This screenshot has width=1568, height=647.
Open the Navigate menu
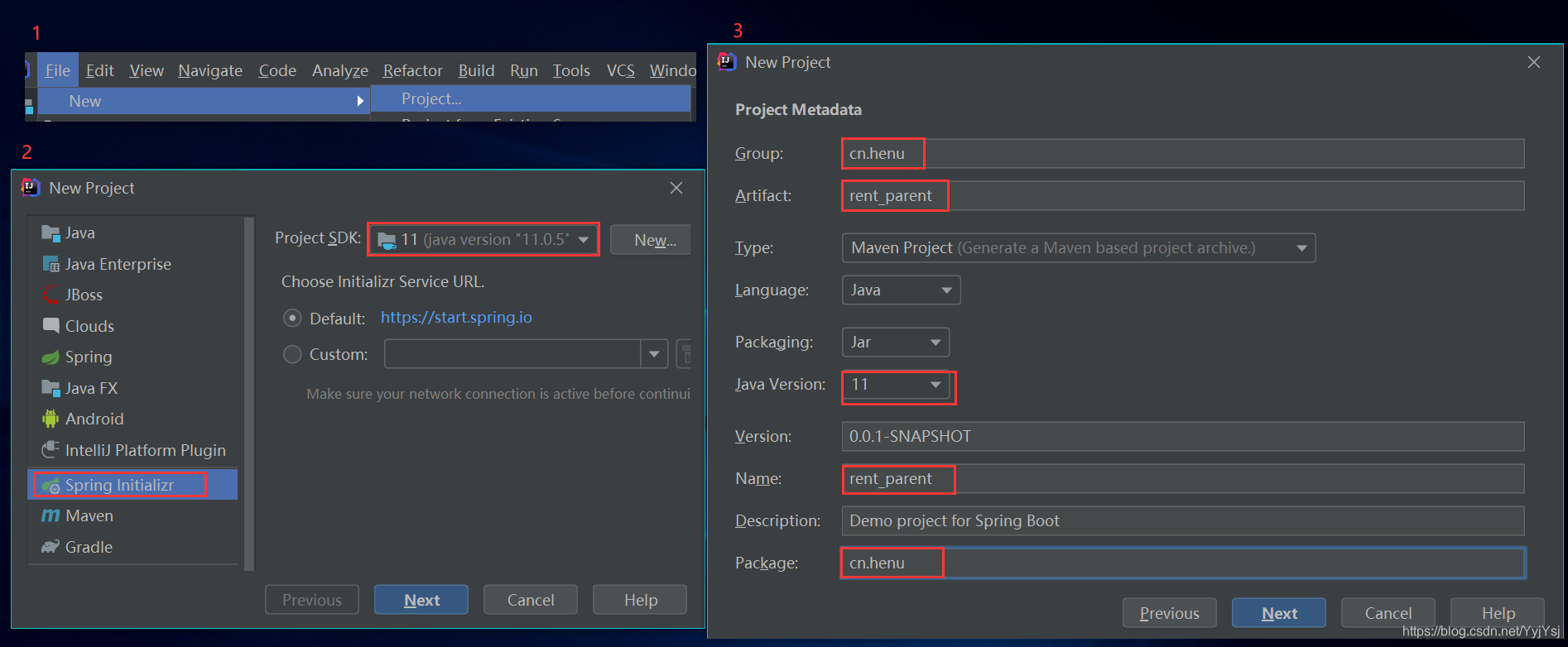point(210,70)
